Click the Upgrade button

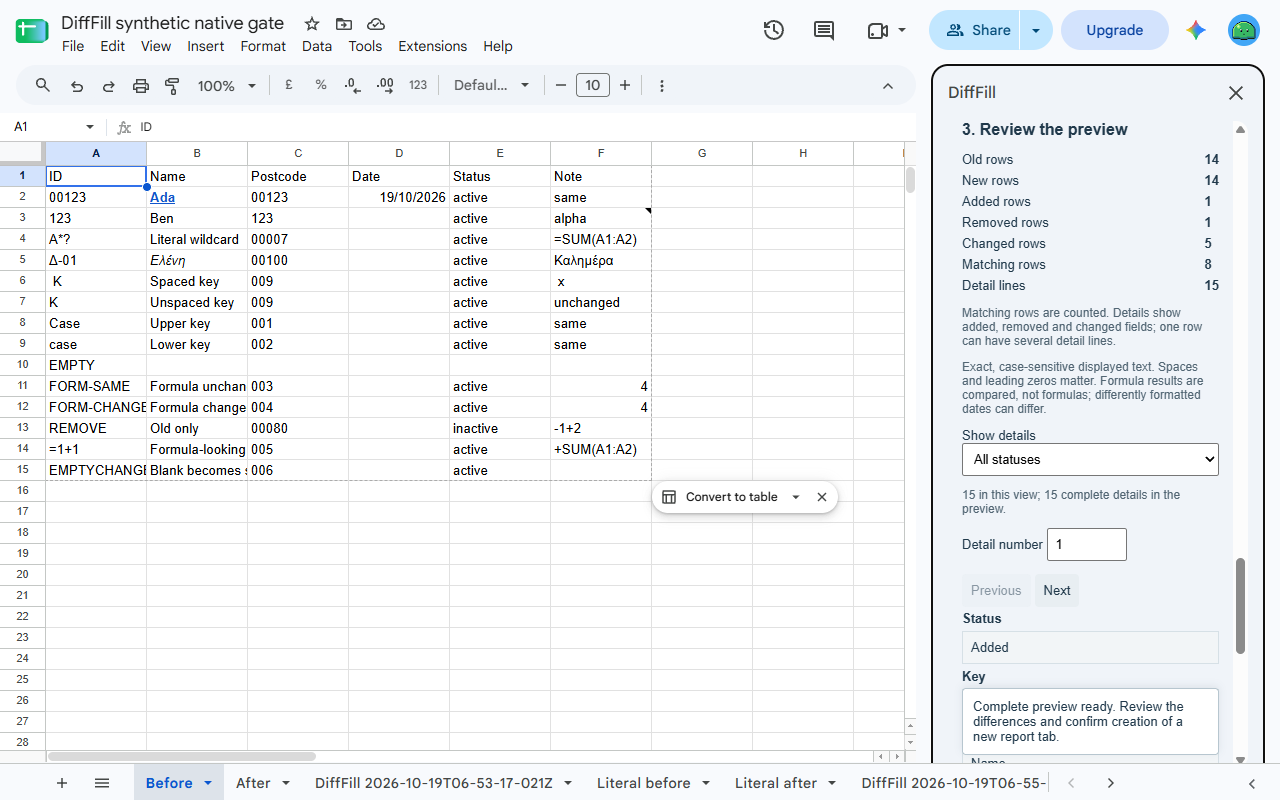point(1115,30)
